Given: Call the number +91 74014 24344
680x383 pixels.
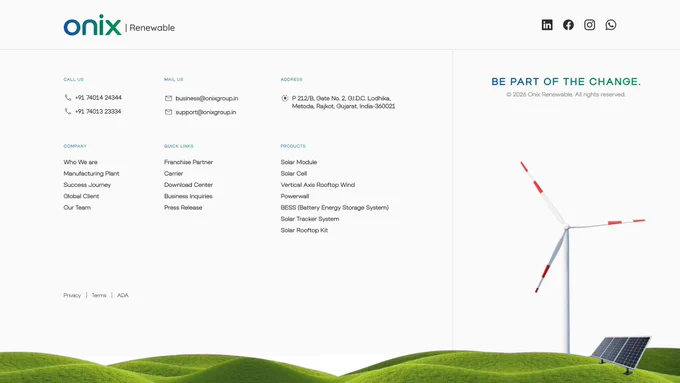Looking at the screenshot, I should pyautogui.click(x=98, y=98).
